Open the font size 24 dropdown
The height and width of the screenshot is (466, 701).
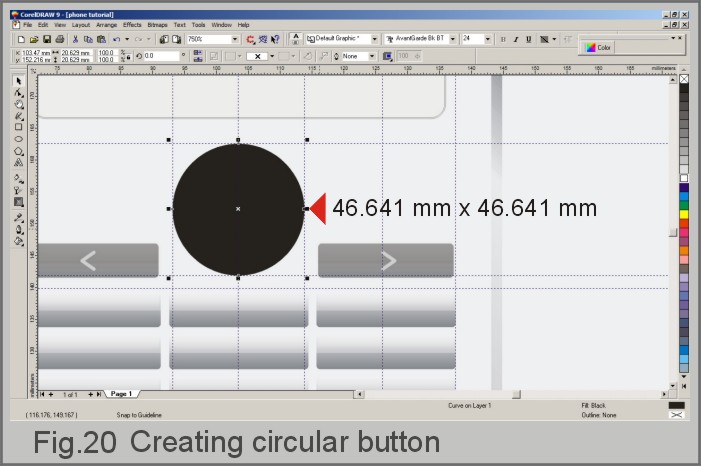pos(488,39)
